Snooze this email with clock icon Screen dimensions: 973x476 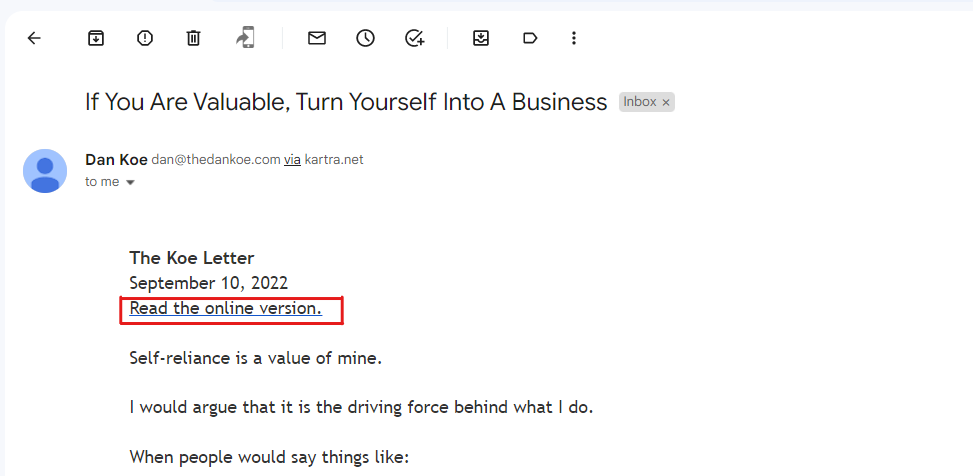[x=365, y=38]
